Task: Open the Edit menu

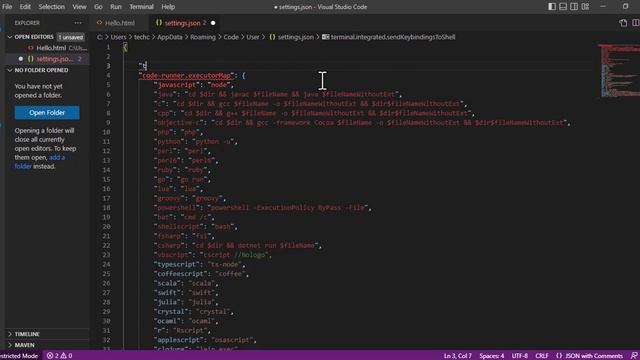Action: tap(25, 7)
